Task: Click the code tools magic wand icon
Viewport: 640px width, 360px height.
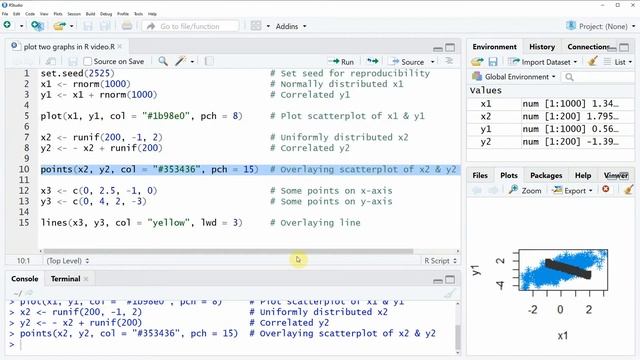Action: (x=181, y=61)
